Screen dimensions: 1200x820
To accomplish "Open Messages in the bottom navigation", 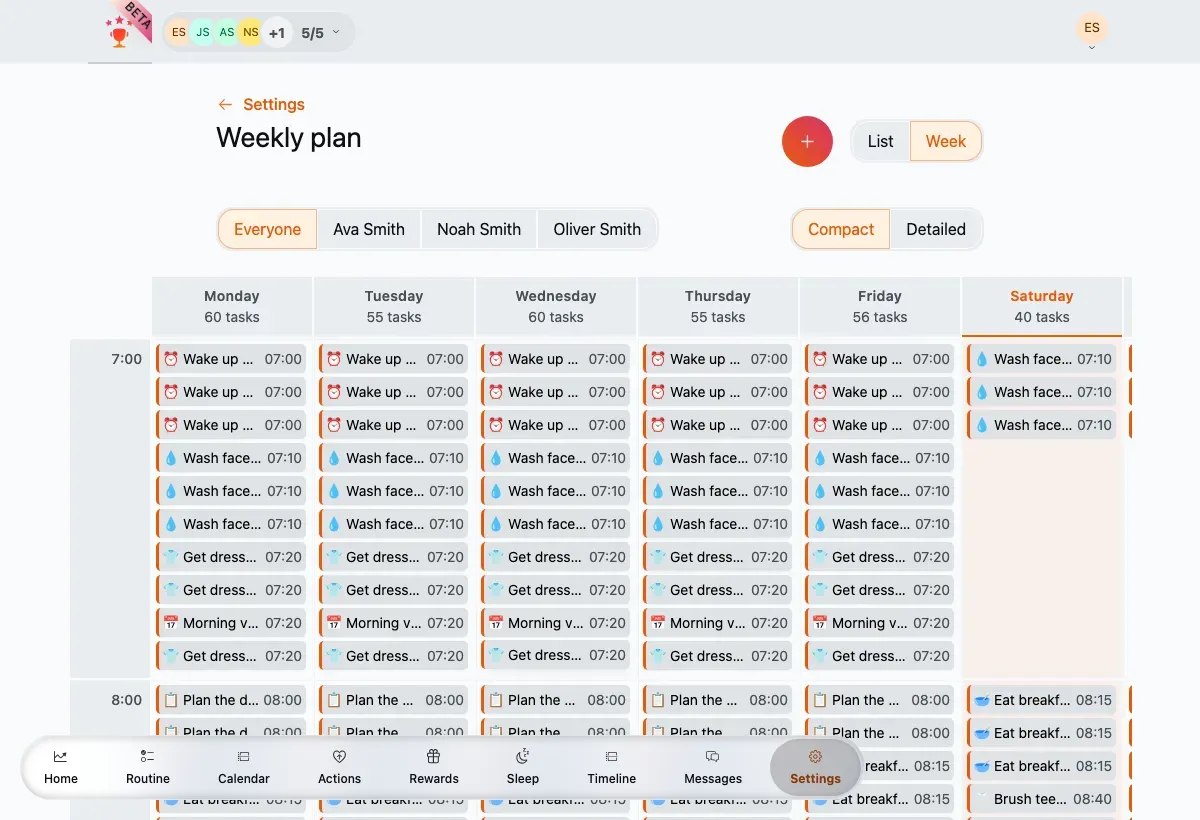I will tap(713, 767).
